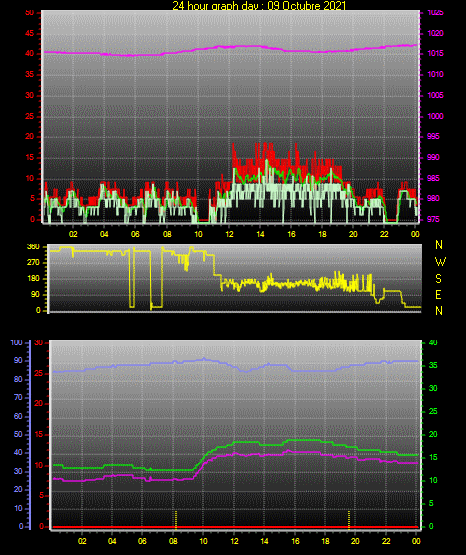Click the 1005 magenta axis label
Image resolution: width=466 pixels, height=555 pixels.
(435, 95)
